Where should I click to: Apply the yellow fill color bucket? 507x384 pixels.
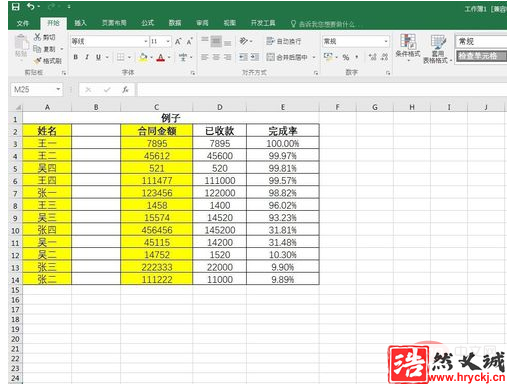tap(143, 57)
